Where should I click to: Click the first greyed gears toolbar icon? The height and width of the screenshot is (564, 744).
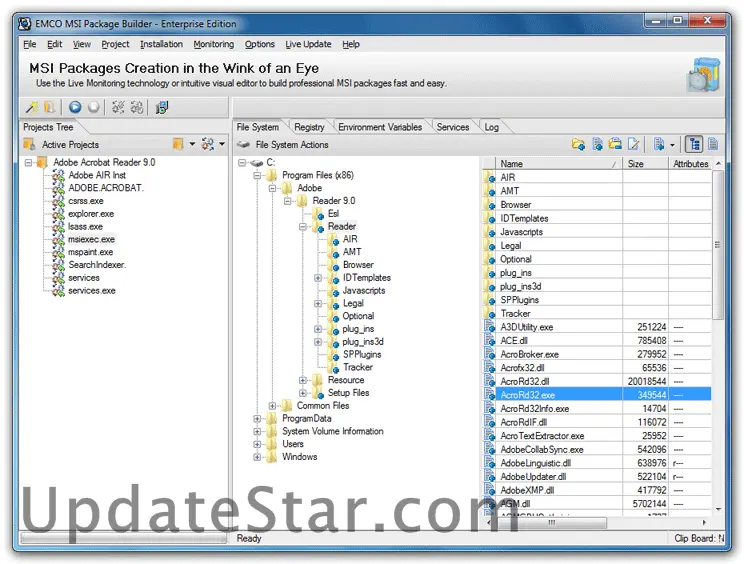click(118, 107)
